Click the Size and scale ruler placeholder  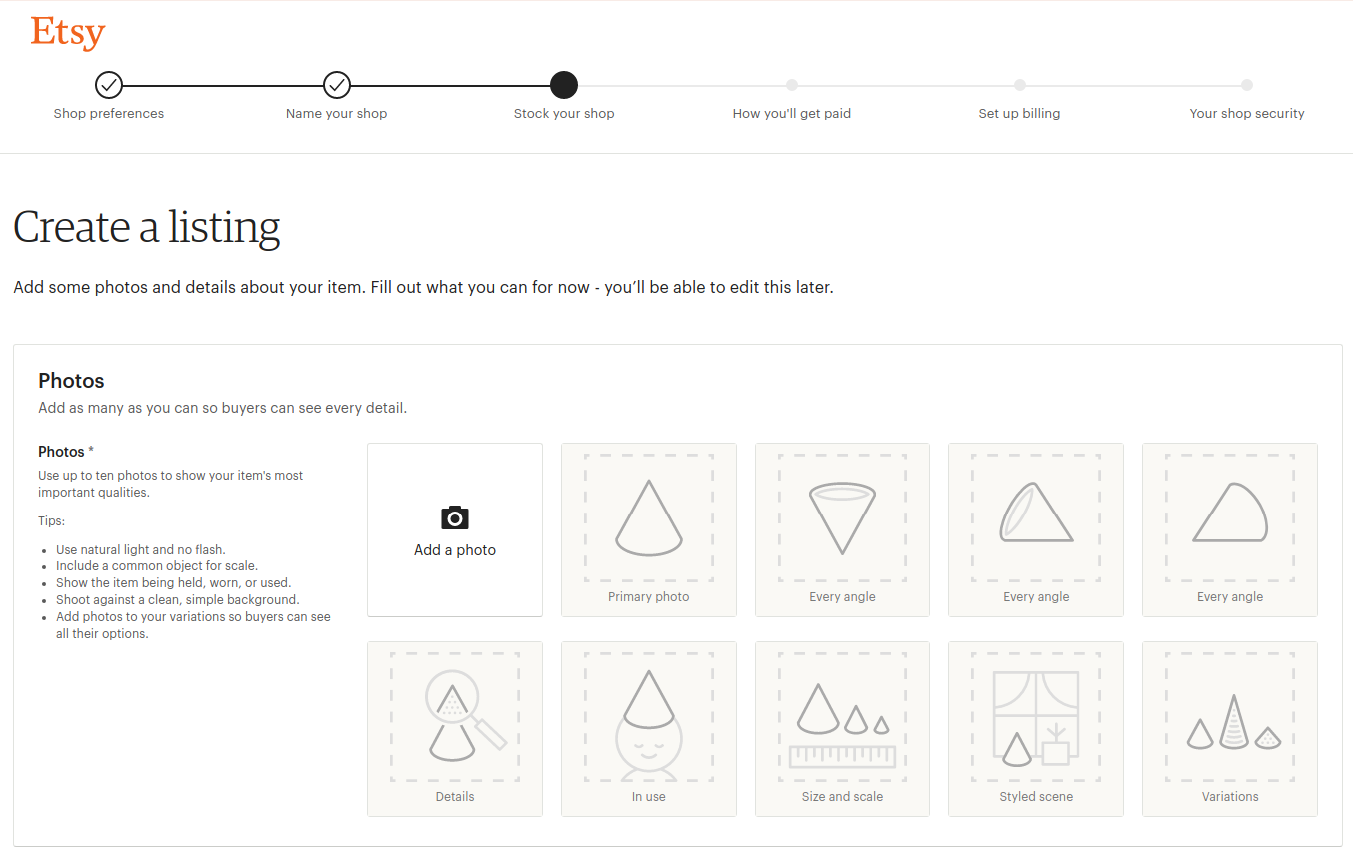pos(842,728)
